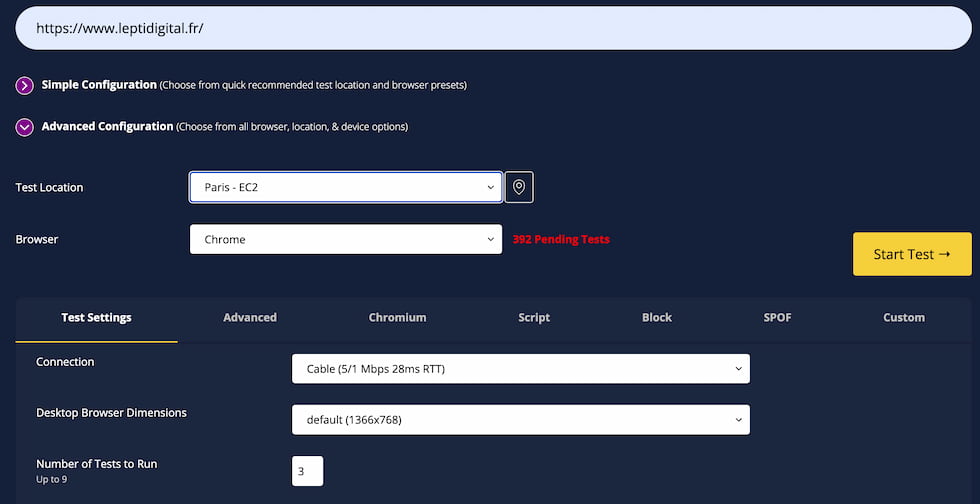Click the Browser label
The width and height of the screenshot is (980, 504).
[x=37, y=239]
